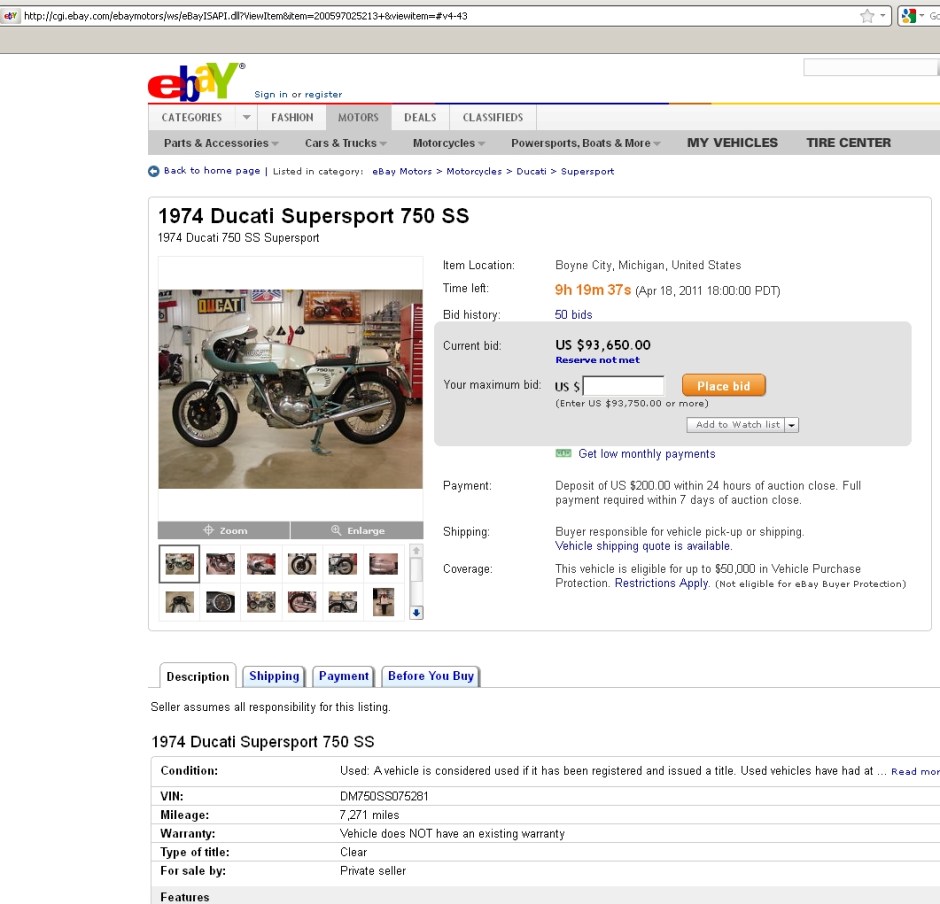
Task: Click Vehicle shipping quote is available link
Action: click(643, 546)
